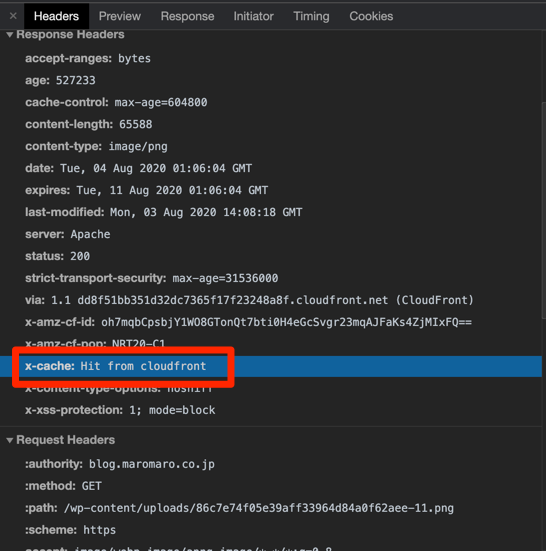Select the status: 200 row

click(x=271, y=256)
